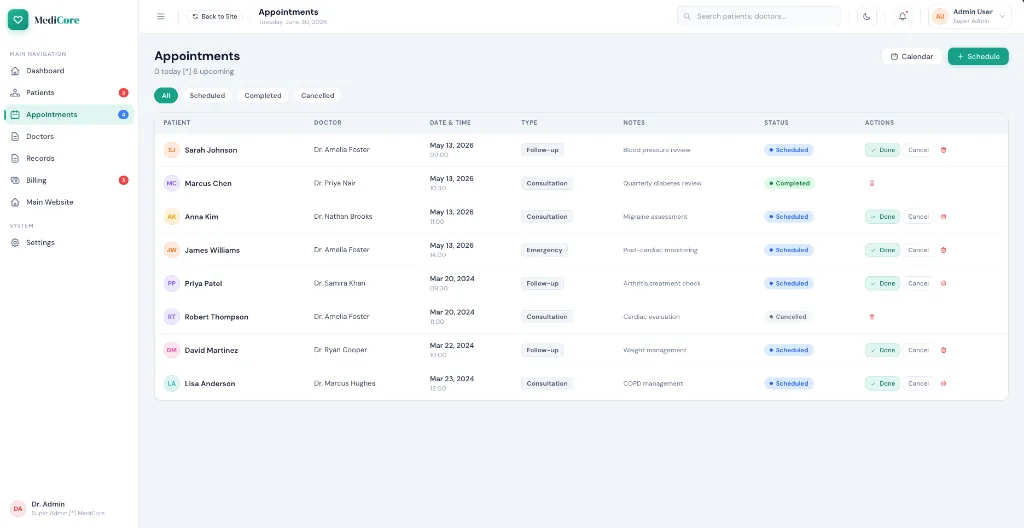Open the notifications bell
This screenshot has width=1024, height=528.
(903, 16)
